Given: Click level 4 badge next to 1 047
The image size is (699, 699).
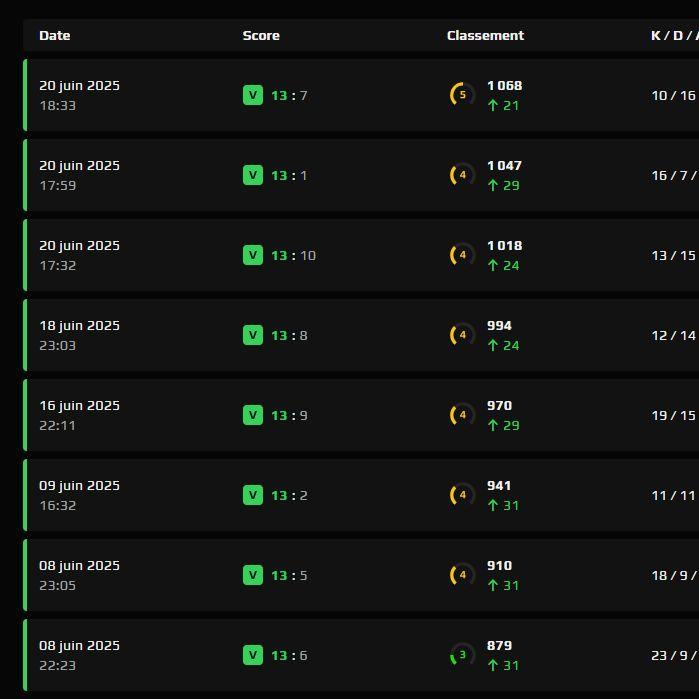Looking at the screenshot, I should pyautogui.click(x=462, y=175).
